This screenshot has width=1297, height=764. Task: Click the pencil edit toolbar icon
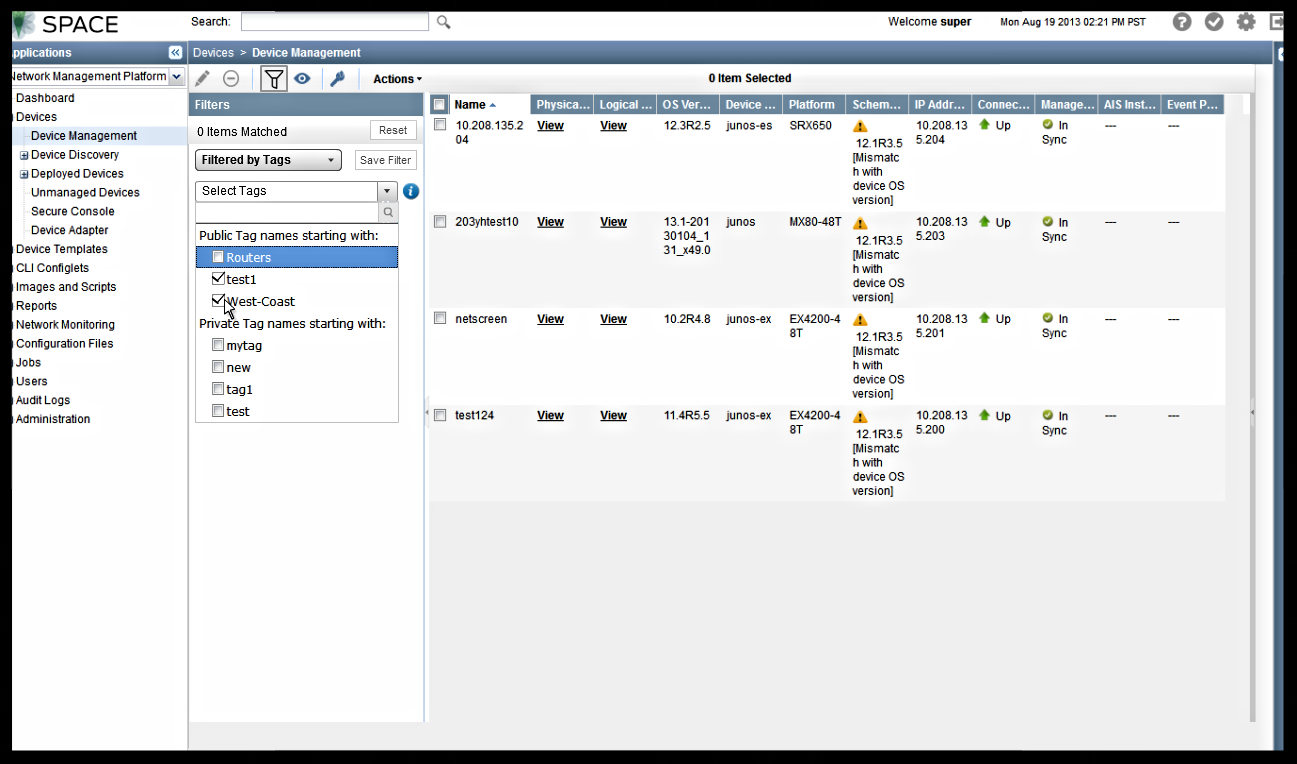[x=202, y=78]
